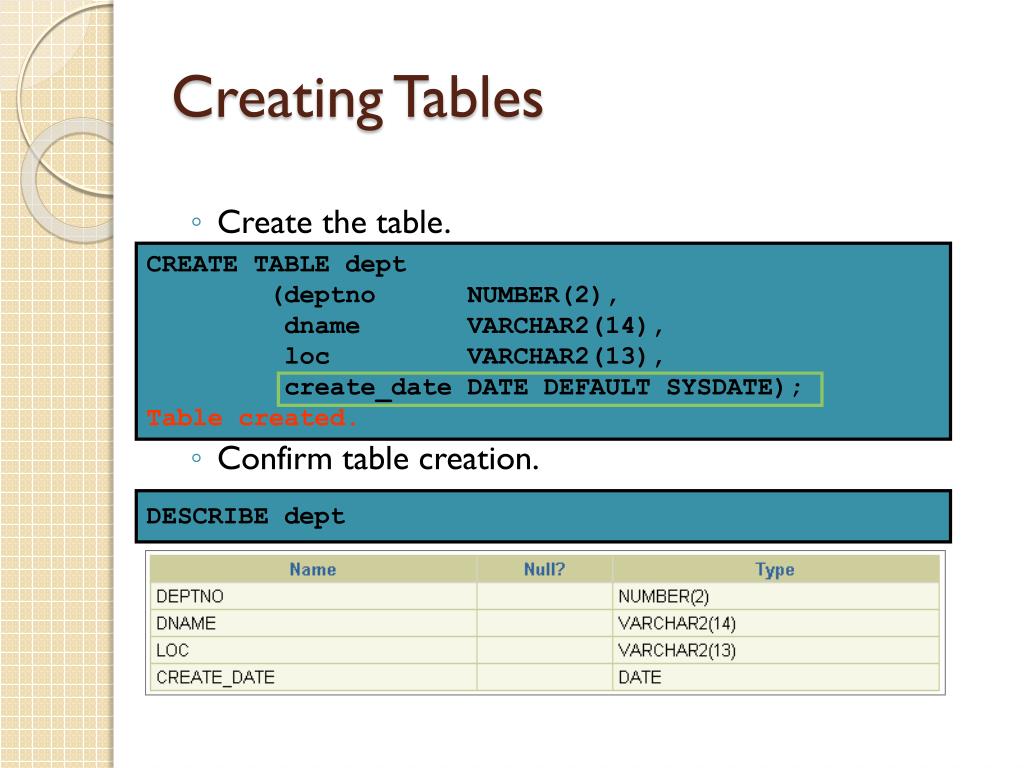Click the 'Name' column header
Viewport: 1024px width, 768px height.
pos(313,569)
